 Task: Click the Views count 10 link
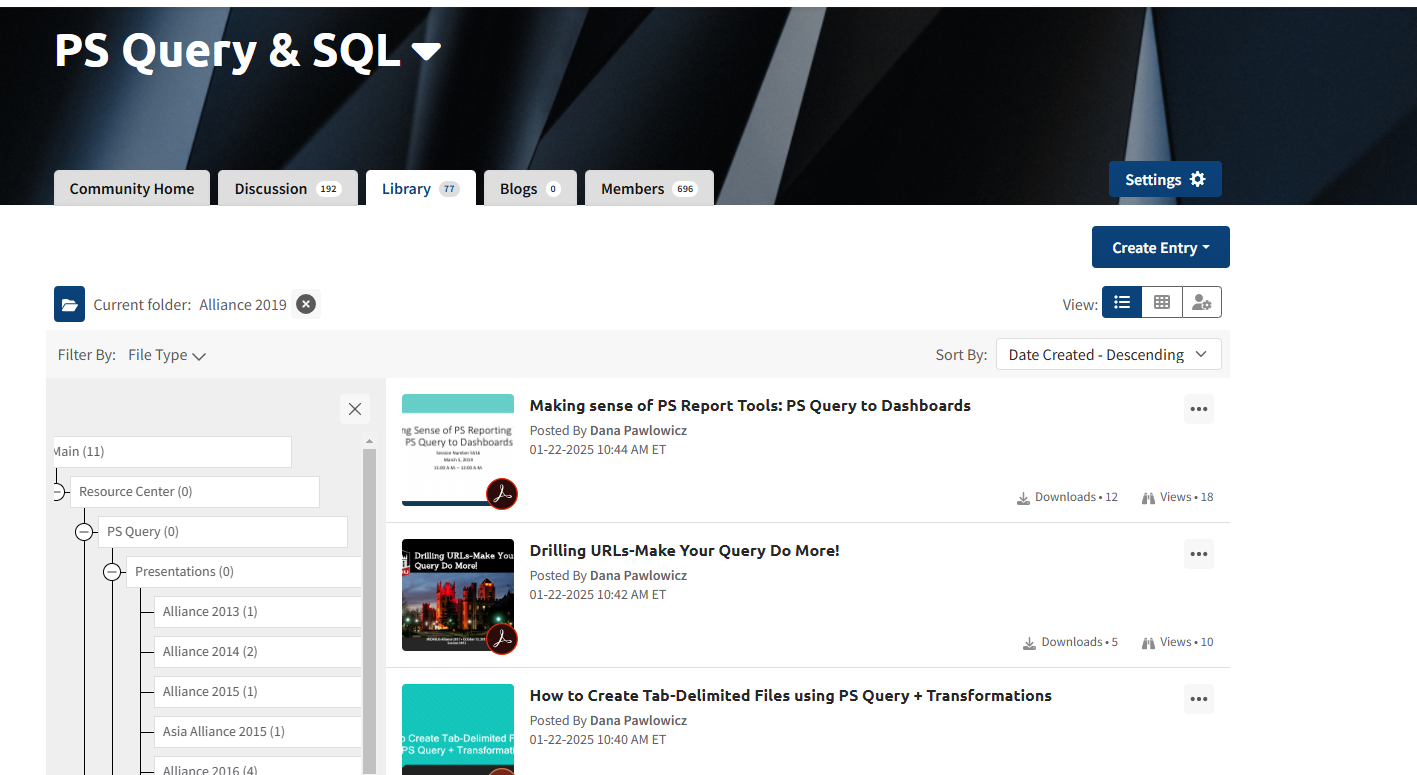point(1187,642)
